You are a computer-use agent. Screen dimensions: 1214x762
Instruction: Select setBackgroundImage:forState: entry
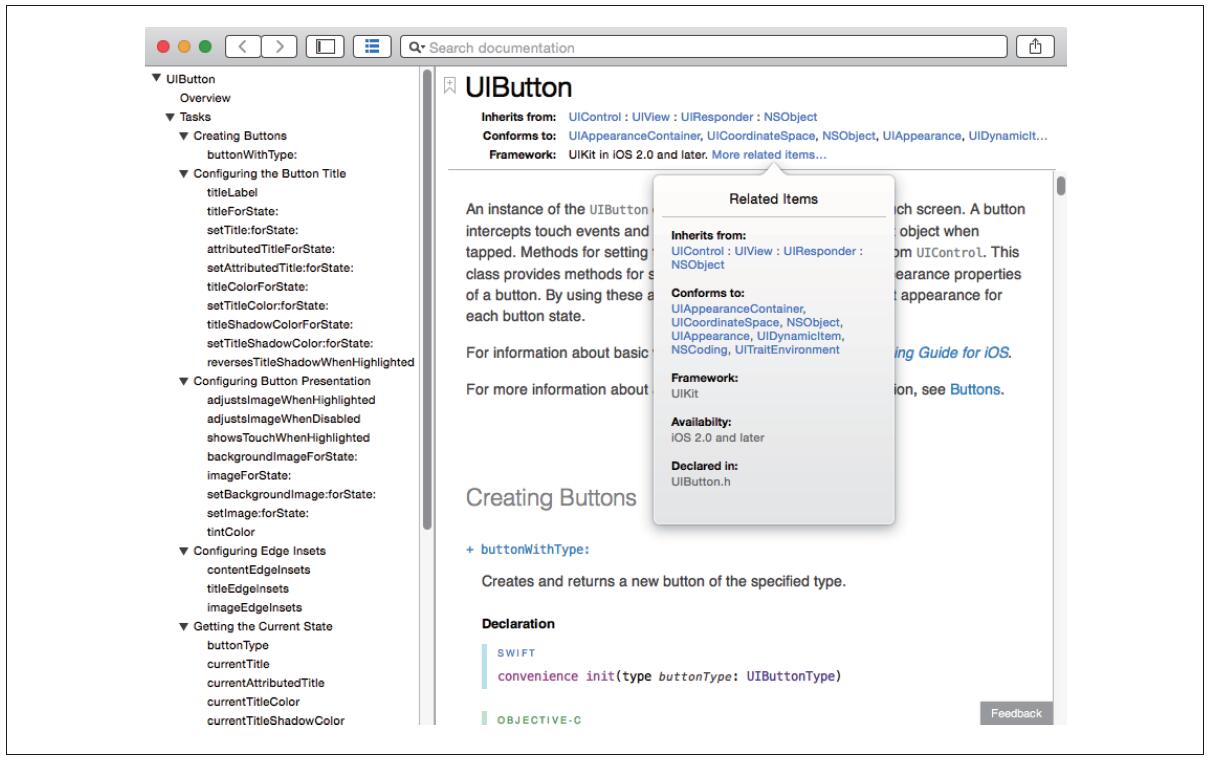pos(291,494)
